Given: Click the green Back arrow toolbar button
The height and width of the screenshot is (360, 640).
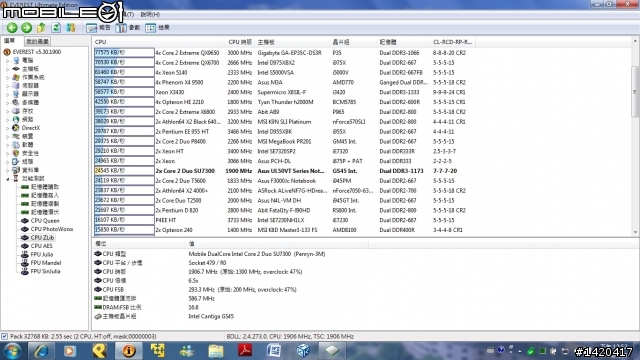Looking at the screenshot, I should point(12,27).
